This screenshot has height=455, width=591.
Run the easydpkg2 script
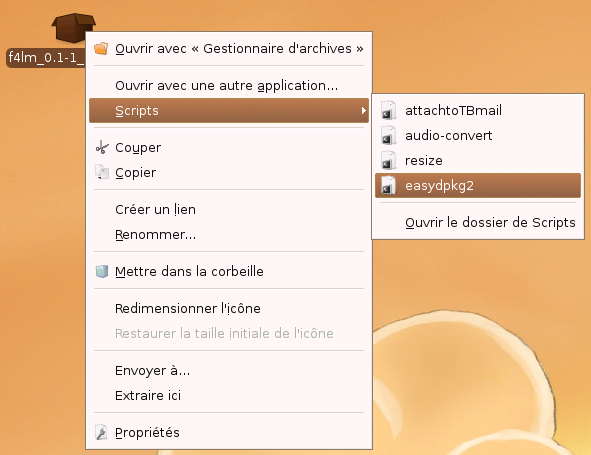click(478, 185)
